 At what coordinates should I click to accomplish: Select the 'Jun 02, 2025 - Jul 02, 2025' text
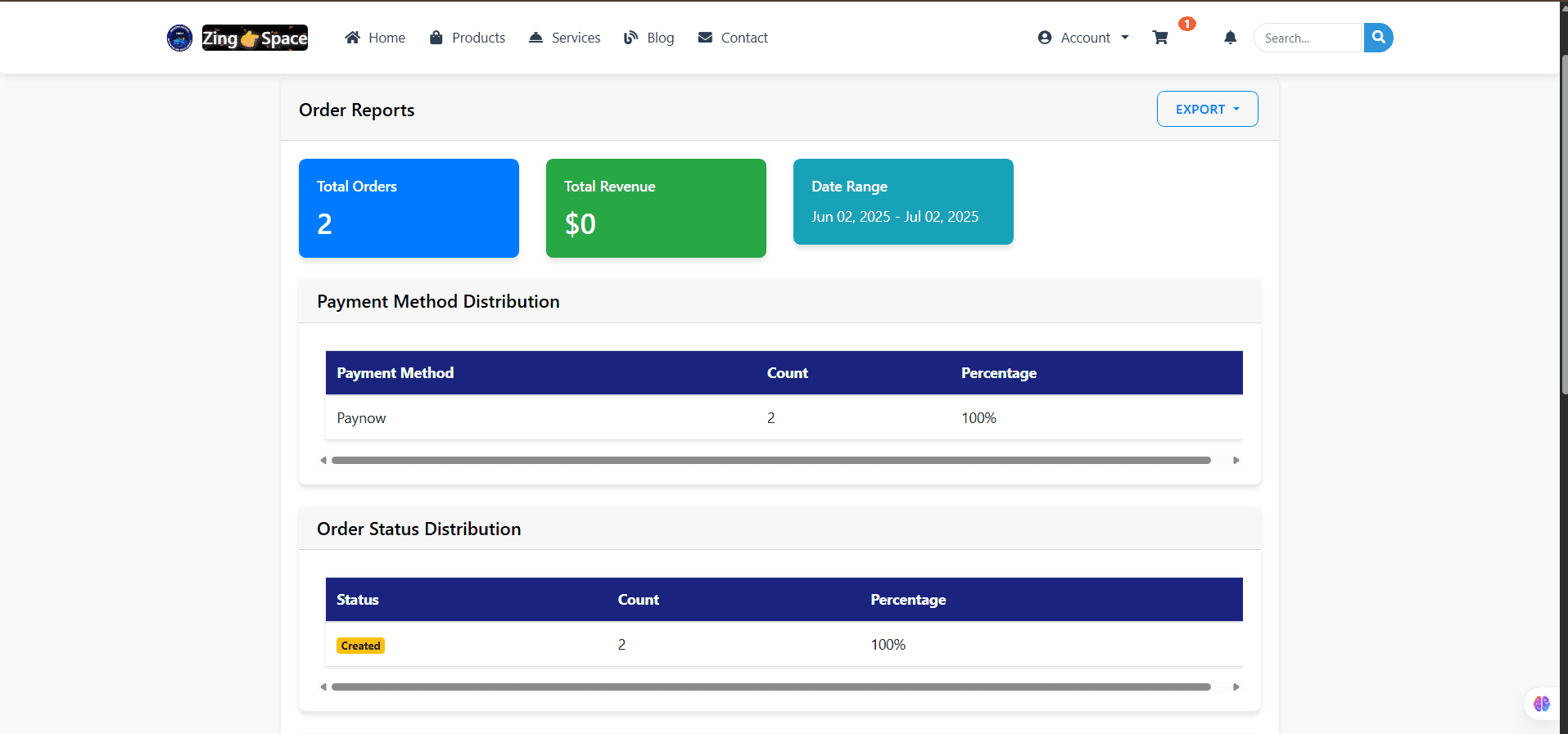(x=895, y=217)
